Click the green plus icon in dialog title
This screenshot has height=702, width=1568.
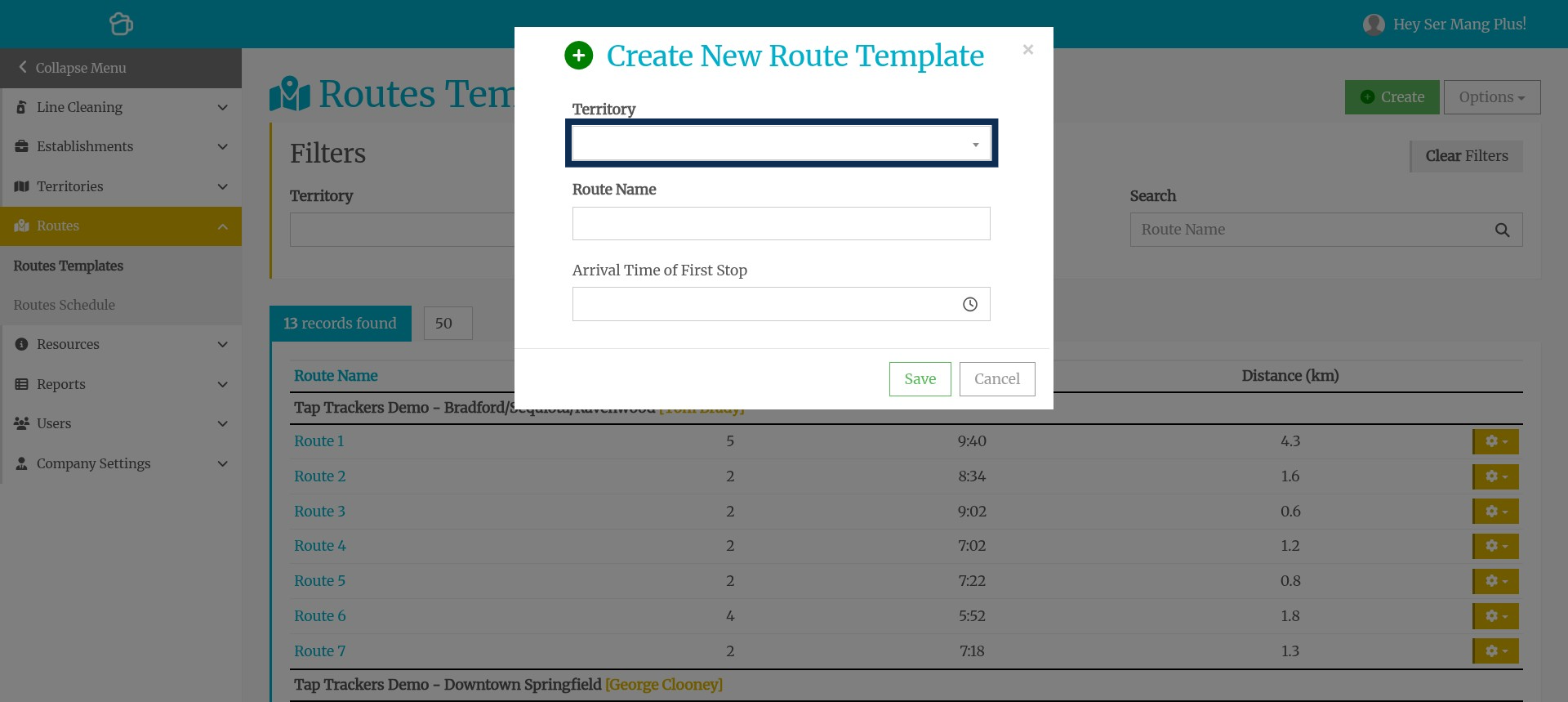pyautogui.click(x=578, y=56)
